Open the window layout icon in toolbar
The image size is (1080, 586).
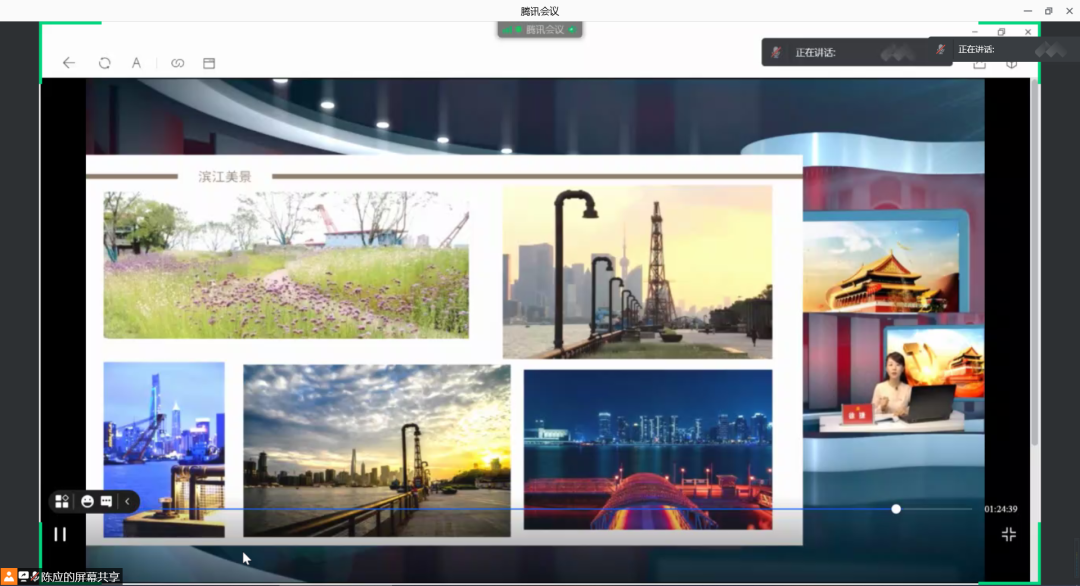point(209,63)
